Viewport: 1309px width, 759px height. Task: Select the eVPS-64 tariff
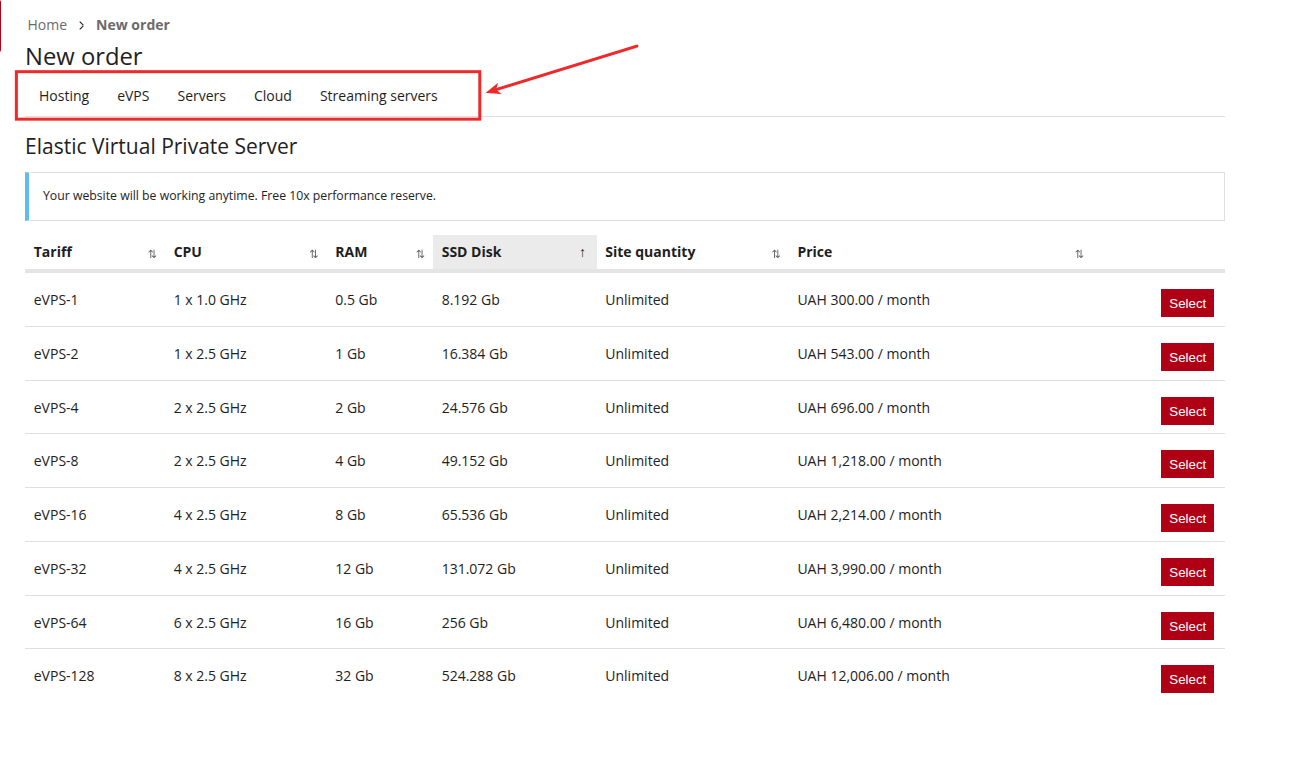point(1187,626)
